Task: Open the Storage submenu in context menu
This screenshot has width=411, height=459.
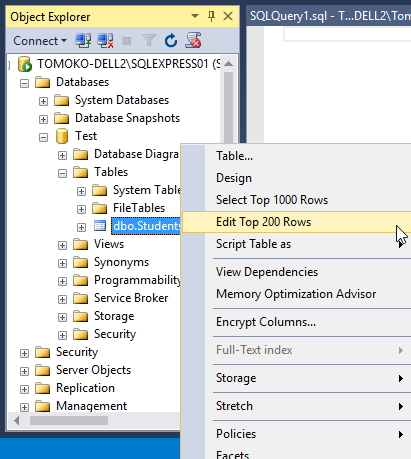Action: point(297,378)
